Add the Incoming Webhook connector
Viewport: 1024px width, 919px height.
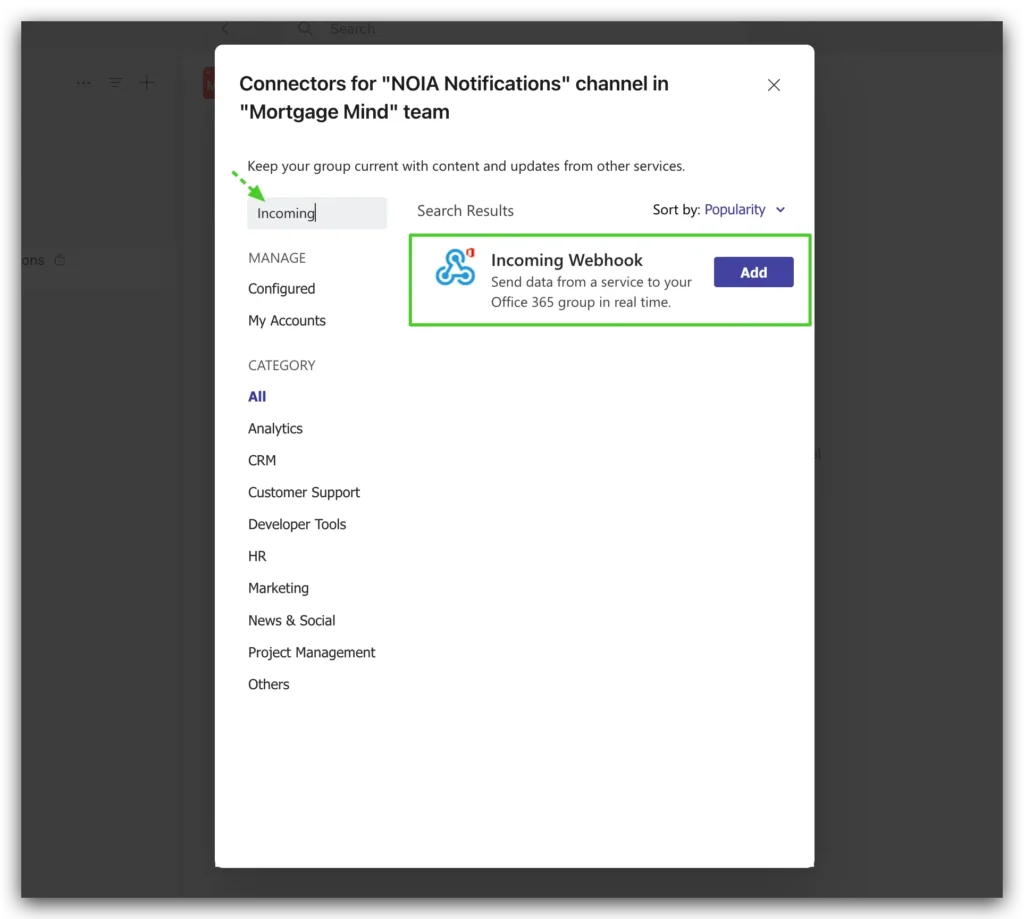pos(753,272)
